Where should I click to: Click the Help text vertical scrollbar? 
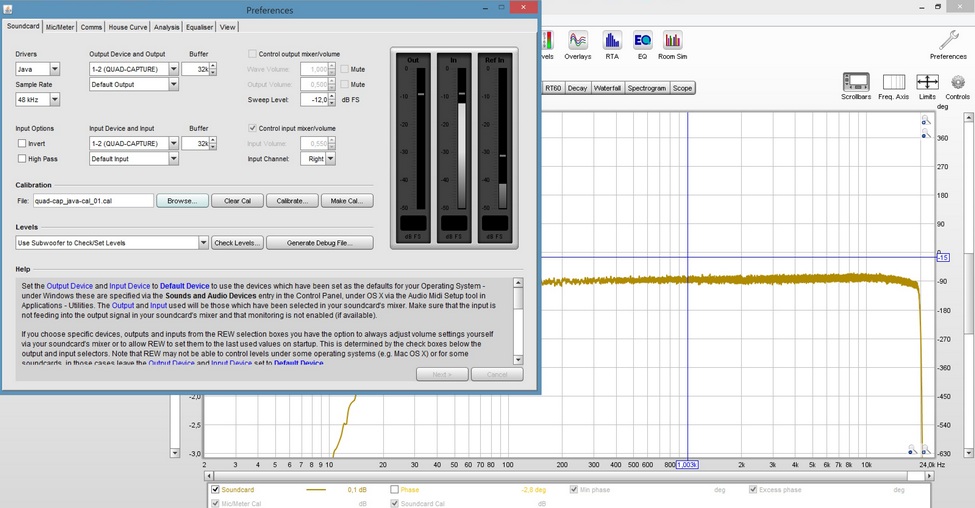(x=518, y=321)
